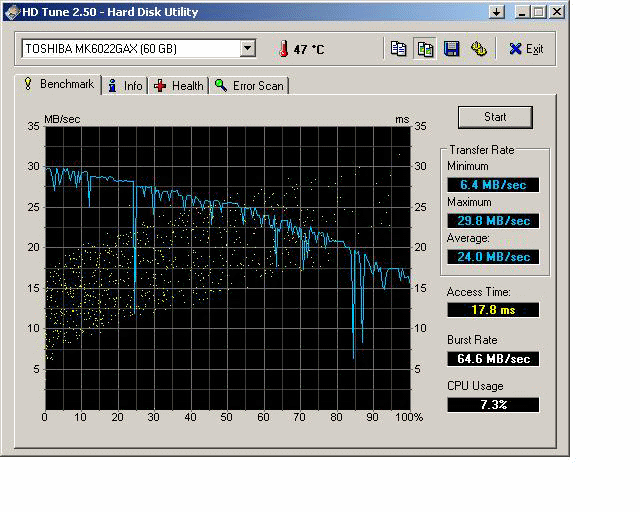Click the minimize-to-tray arrow button
The height and width of the screenshot is (512, 640).
(496, 12)
